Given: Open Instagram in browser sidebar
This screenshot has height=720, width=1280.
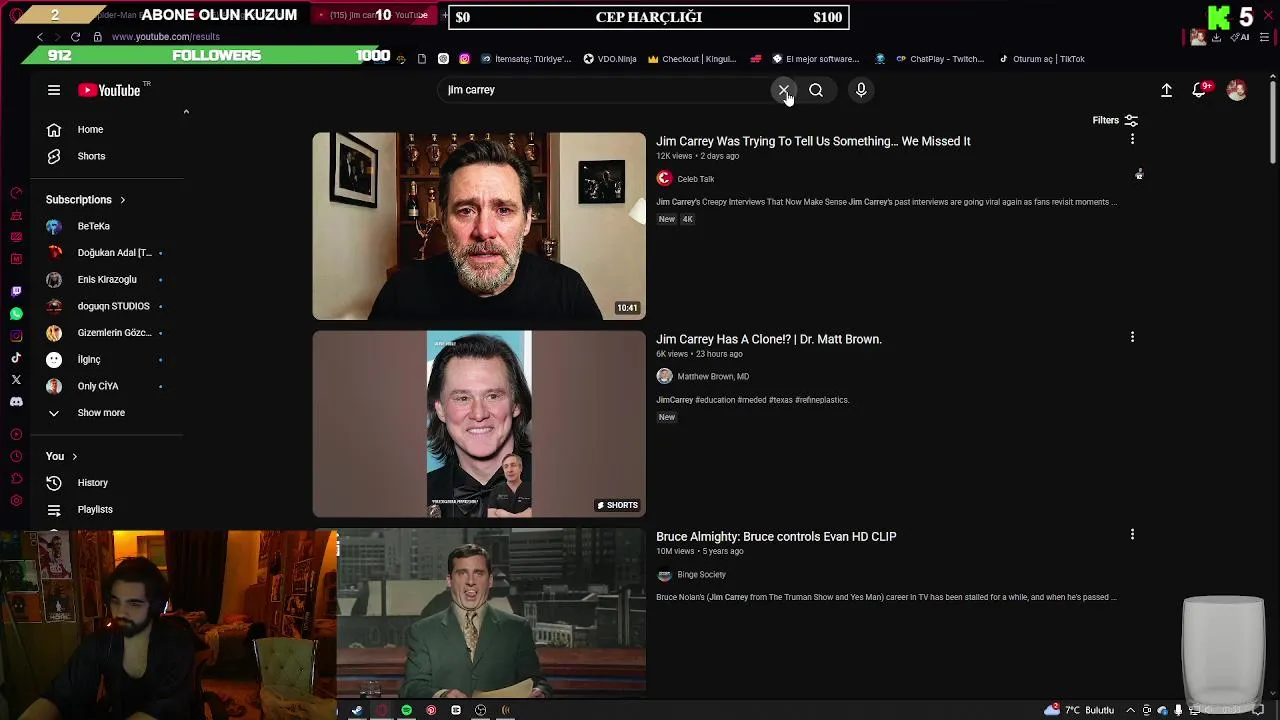Looking at the screenshot, I should pos(16,336).
